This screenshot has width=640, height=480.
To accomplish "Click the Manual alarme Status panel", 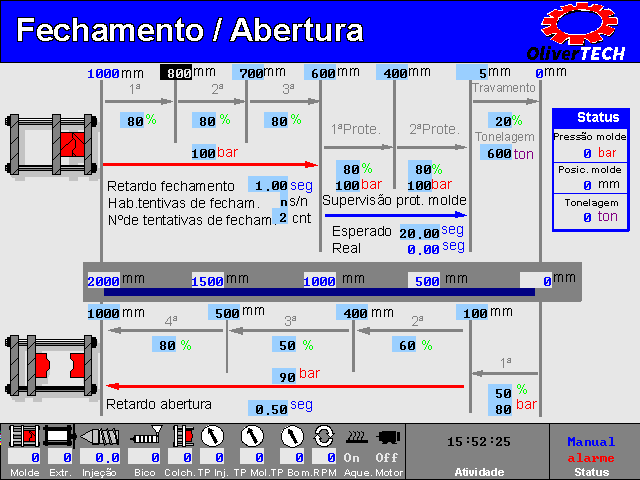I will pyautogui.click(x=592, y=451).
